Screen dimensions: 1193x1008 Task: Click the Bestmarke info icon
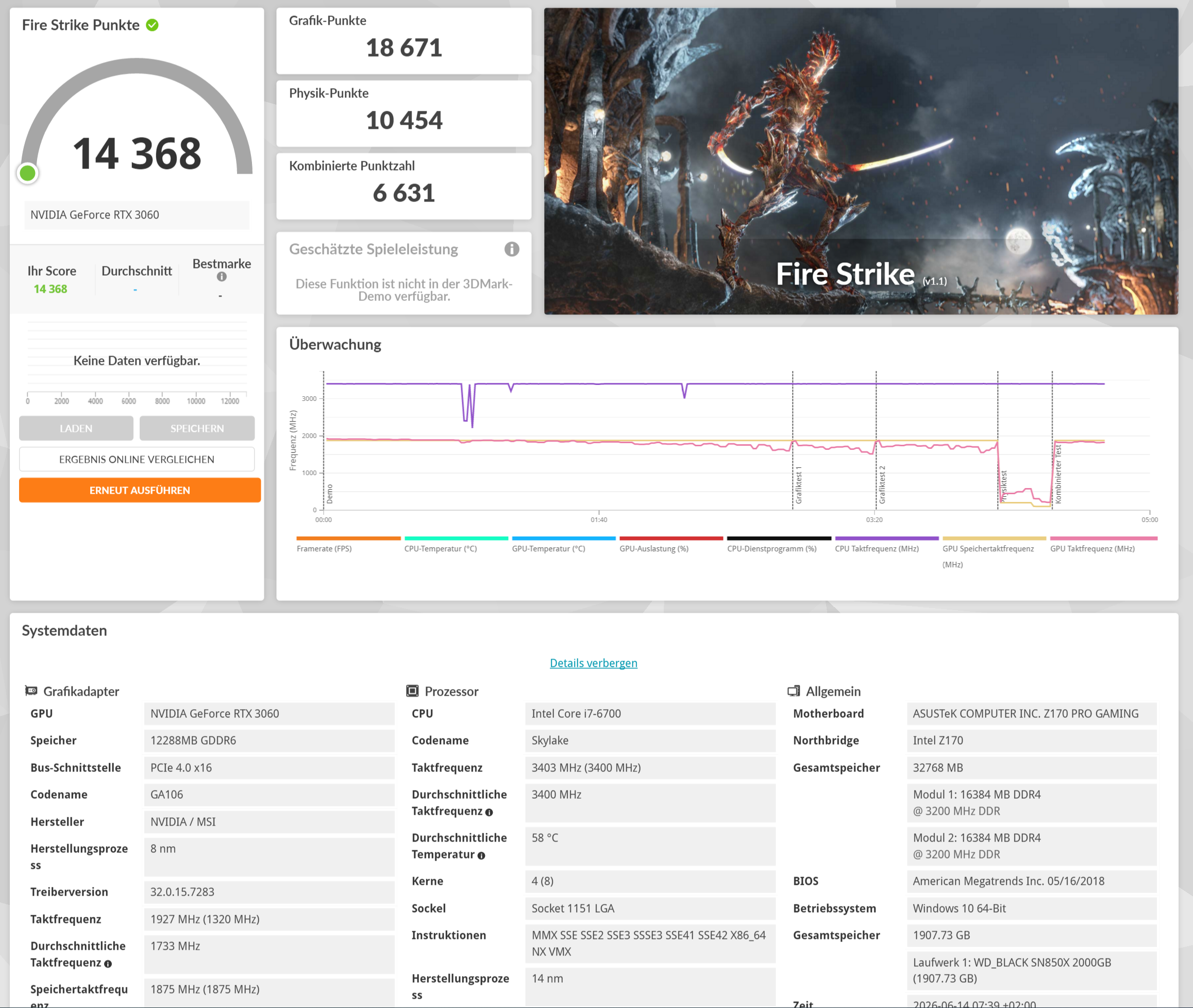(222, 277)
